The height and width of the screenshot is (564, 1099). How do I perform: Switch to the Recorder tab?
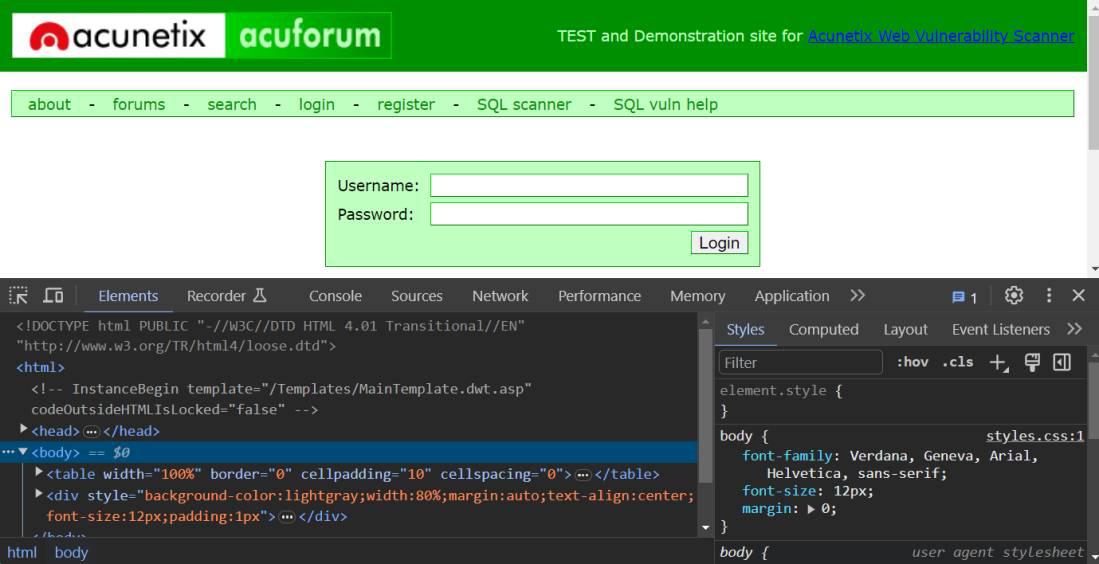pyautogui.click(x=227, y=296)
